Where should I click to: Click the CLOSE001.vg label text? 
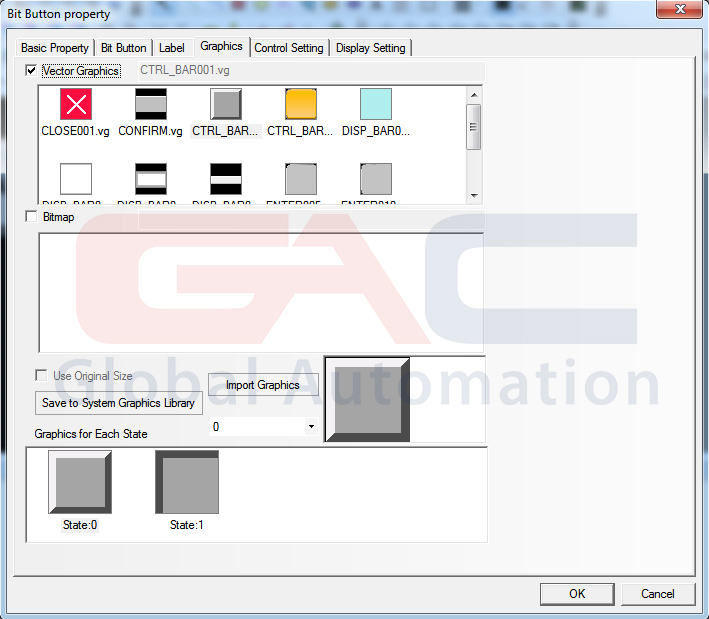76,131
